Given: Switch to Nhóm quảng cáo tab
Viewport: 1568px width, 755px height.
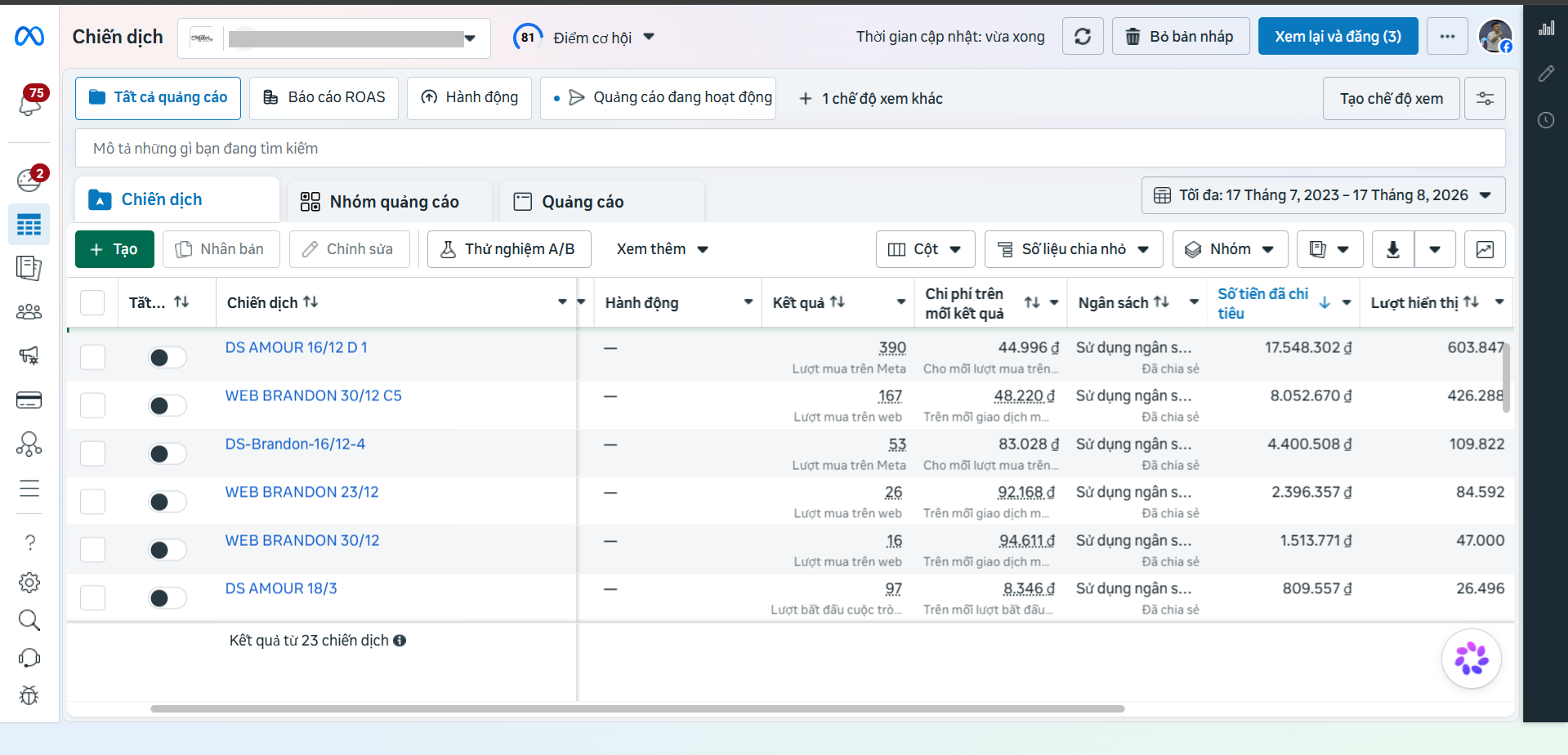Looking at the screenshot, I should pyautogui.click(x=390, y=202).
